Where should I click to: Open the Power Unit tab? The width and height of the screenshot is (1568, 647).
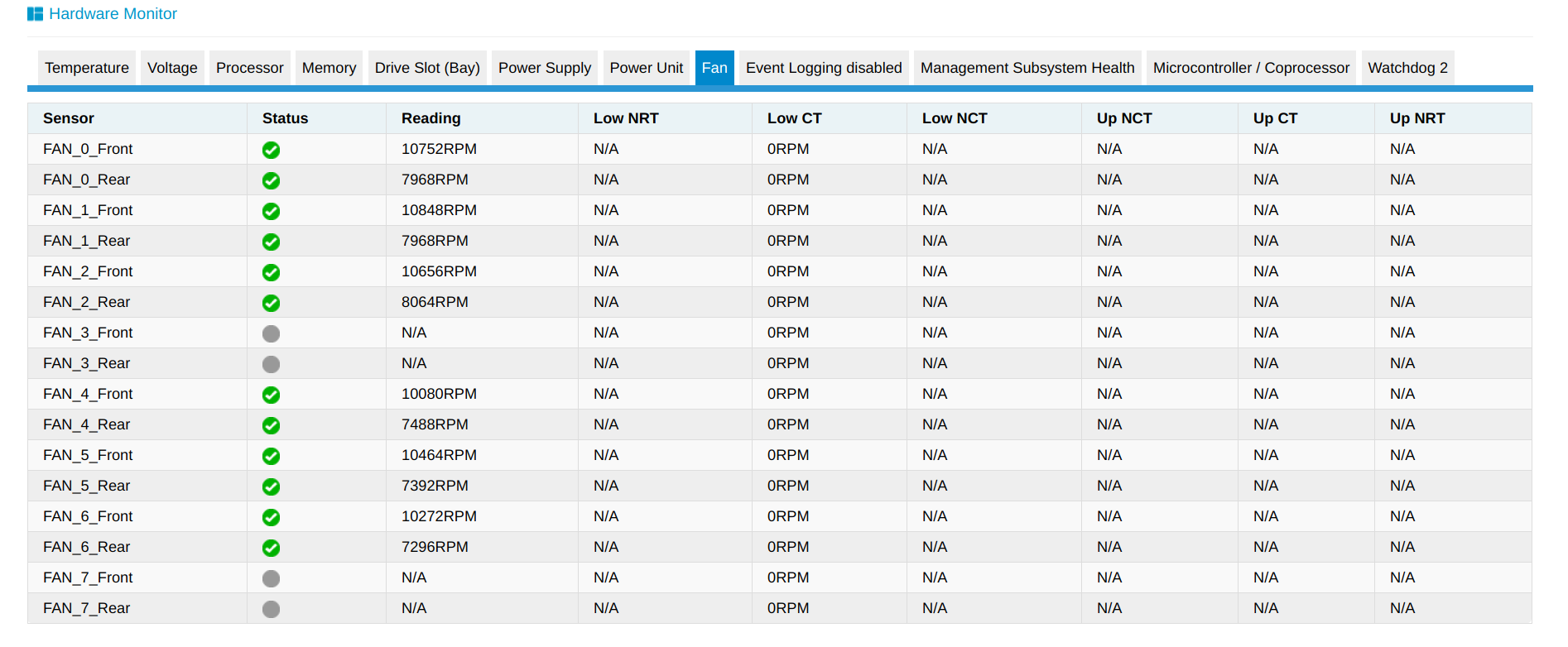(x=647, y=68)
